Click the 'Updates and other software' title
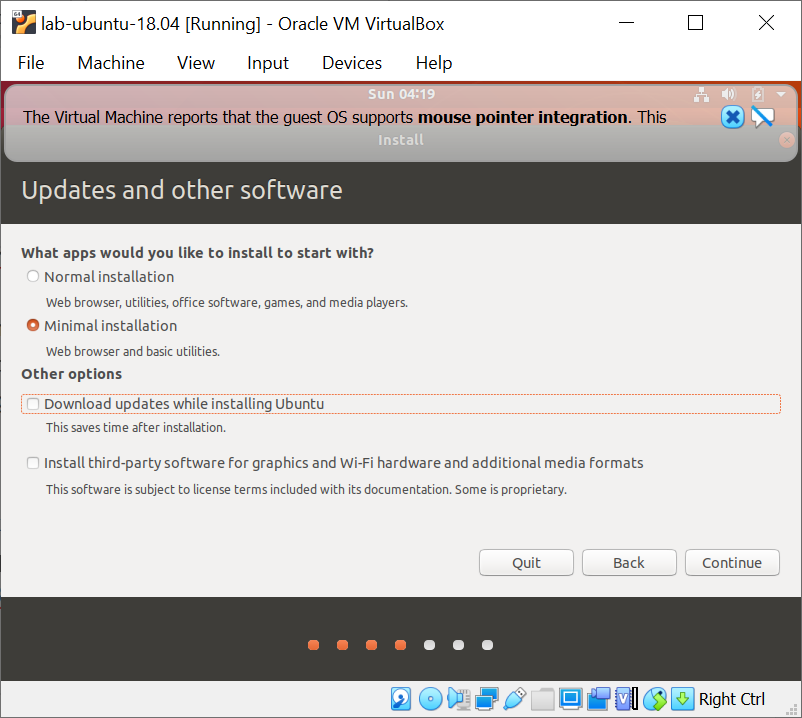Screen dimensions: 802x718 coord(182,190)
